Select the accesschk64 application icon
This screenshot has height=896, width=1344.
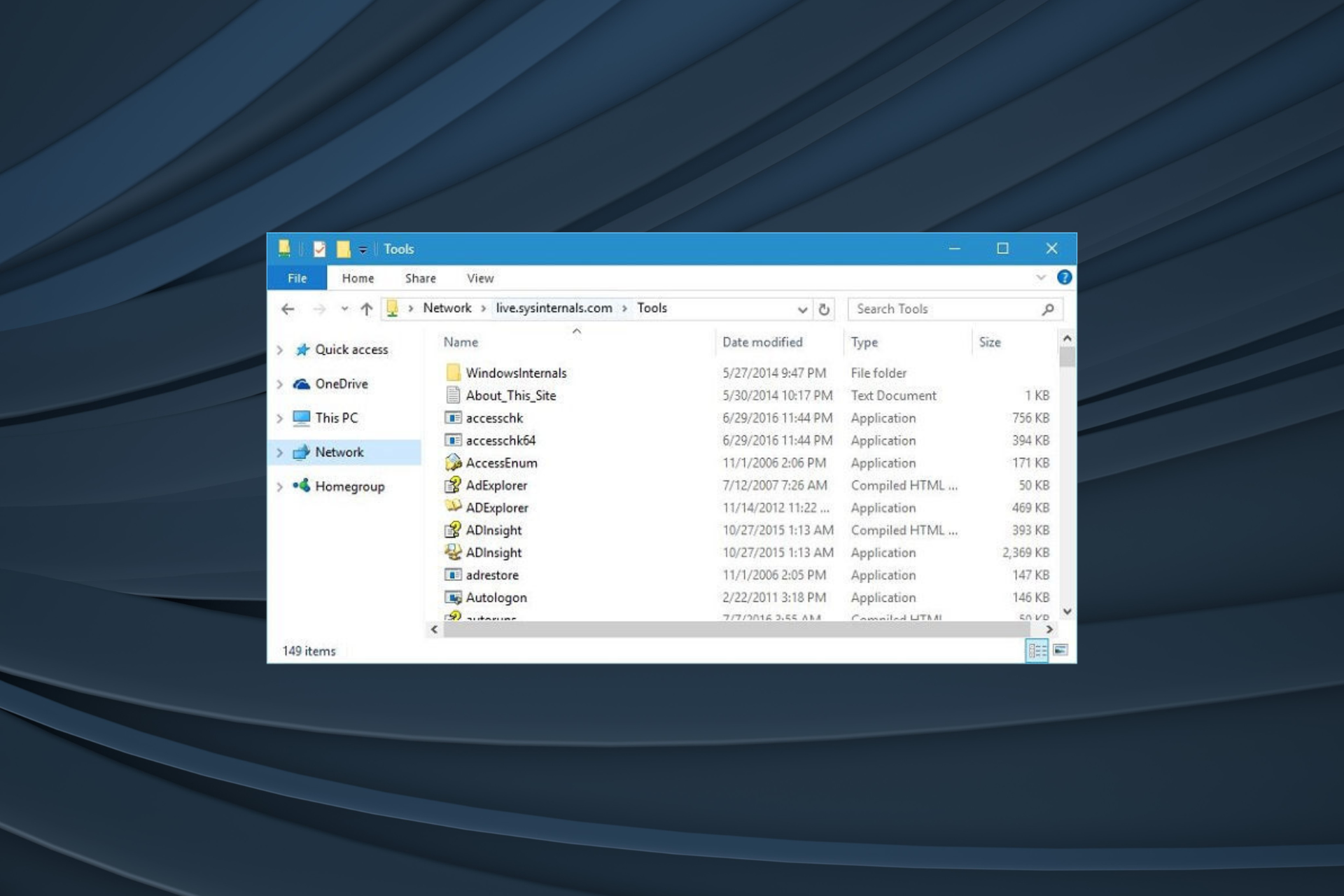(x=453, y=440)
